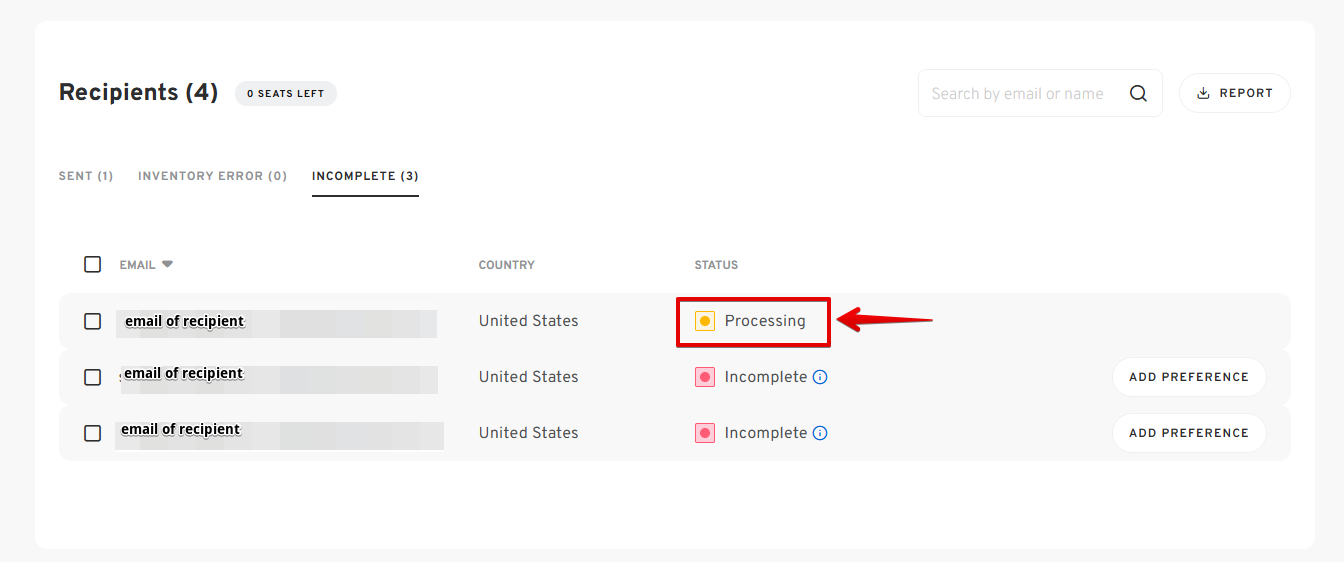
Task: Click Add Preference for the second recipient
Action: [1189, 377]
